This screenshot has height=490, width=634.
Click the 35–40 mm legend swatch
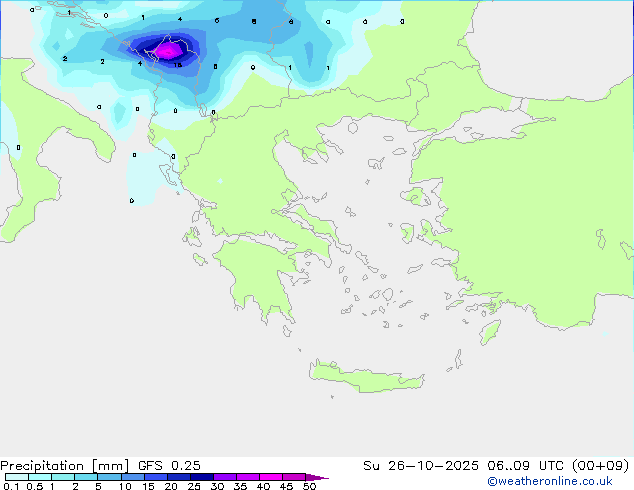[x=248, y=477]
